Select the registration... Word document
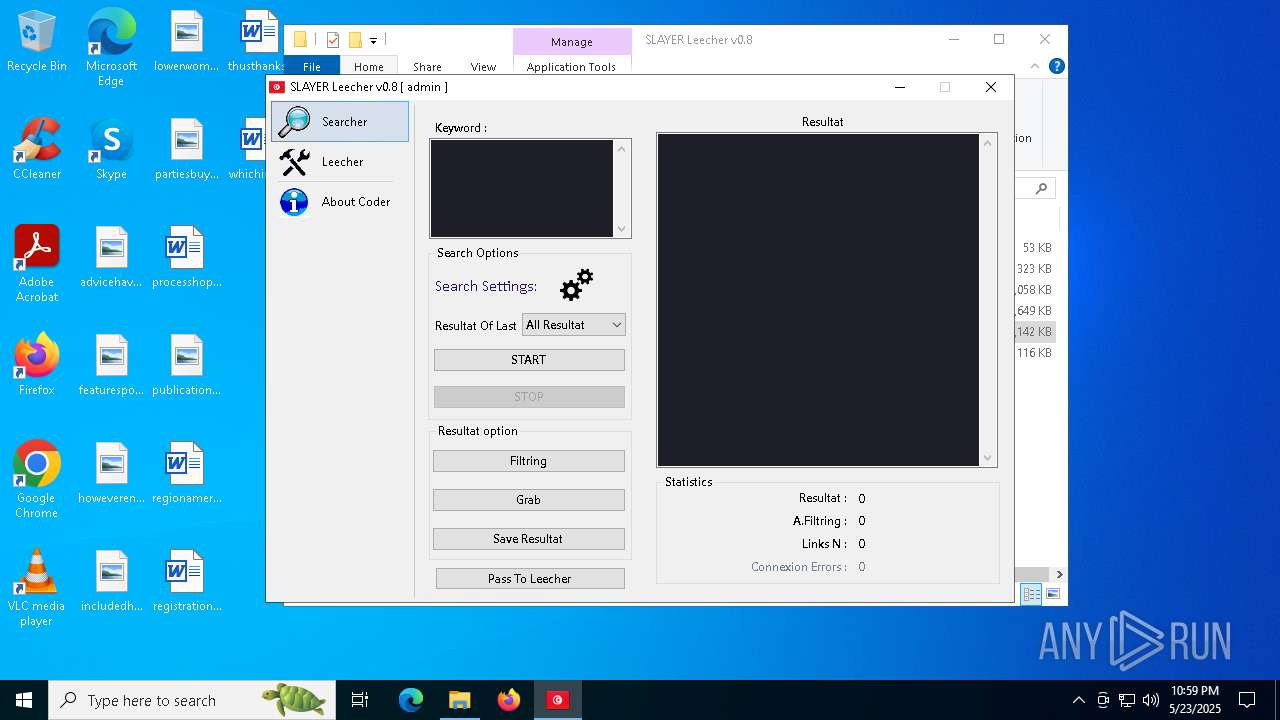The height and width of the screenshot is (720, 1280). (186, 582)
